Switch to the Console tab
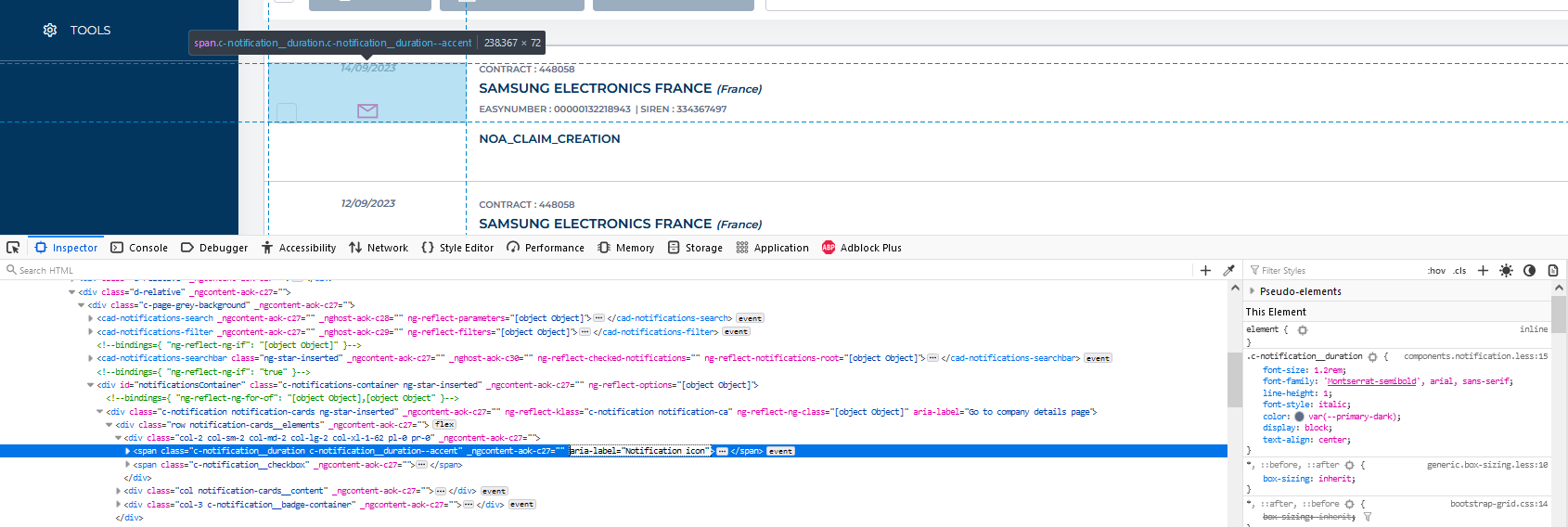Screen dimensions: 1568x527 click(139, 248)
